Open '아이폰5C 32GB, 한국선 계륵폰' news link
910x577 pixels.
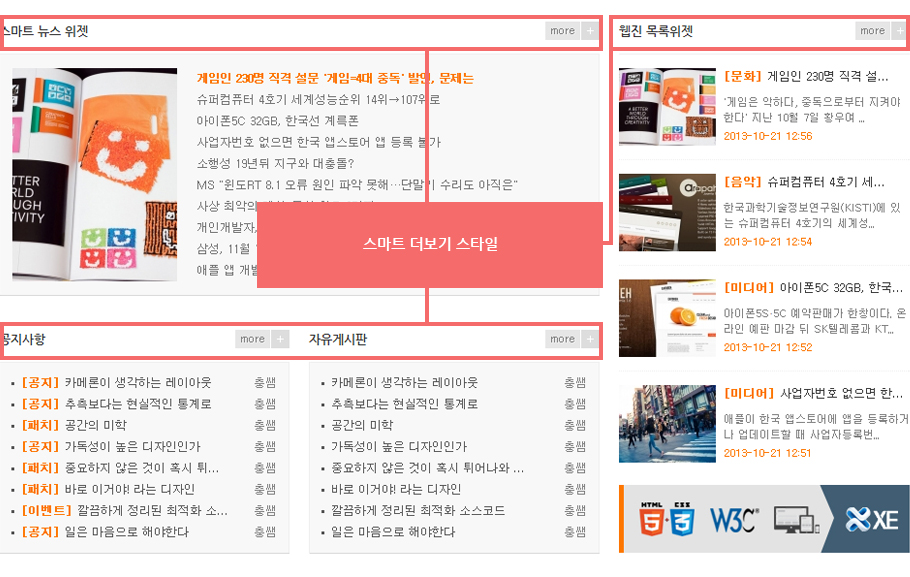click(x=277, y=121)
